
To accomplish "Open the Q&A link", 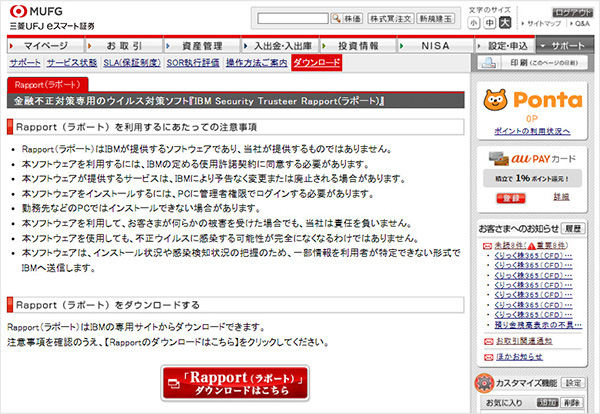I will [x=580, y=24].
